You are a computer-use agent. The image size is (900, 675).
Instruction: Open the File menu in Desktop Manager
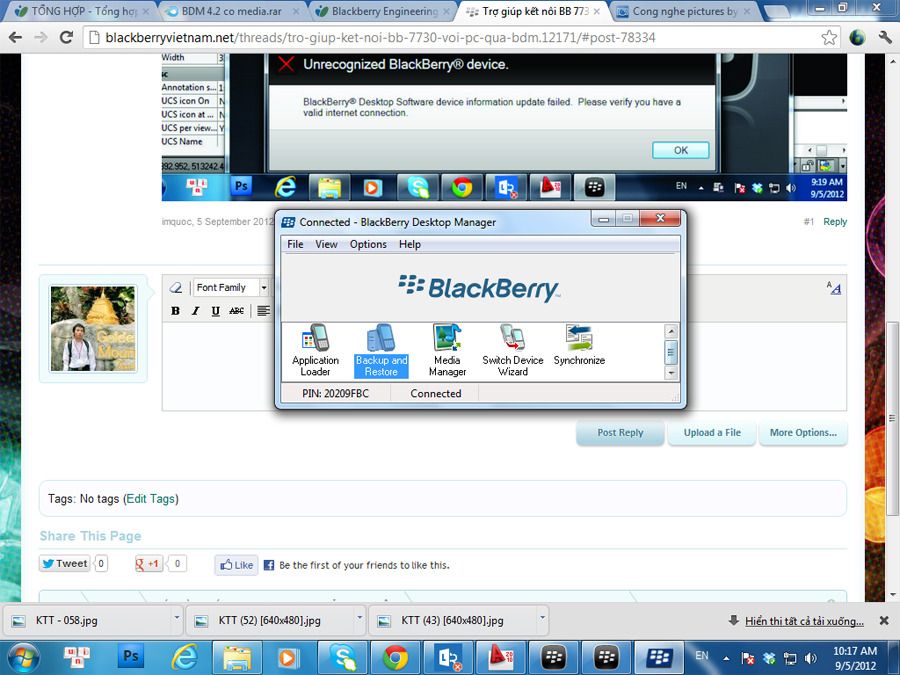[x=295, y=245]
